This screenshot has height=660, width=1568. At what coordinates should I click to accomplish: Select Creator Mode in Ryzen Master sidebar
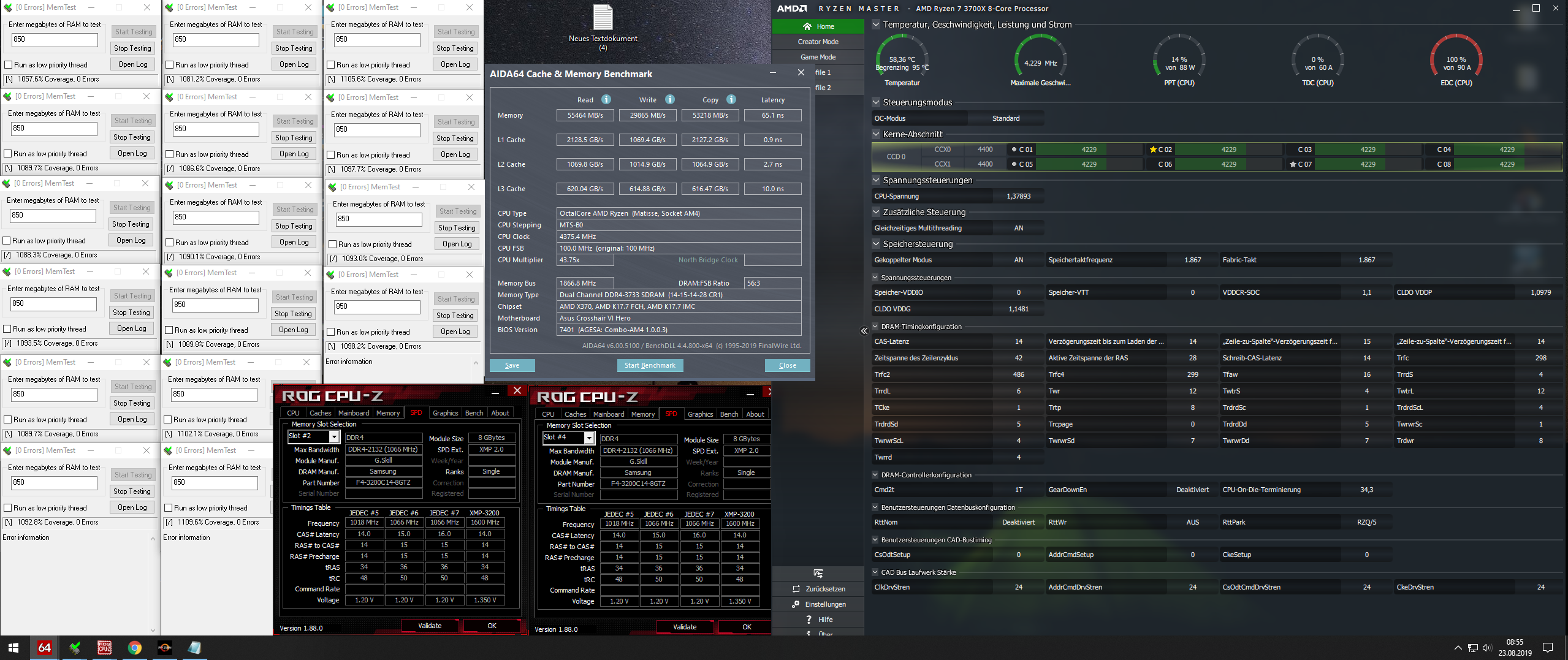coord(818,42)
